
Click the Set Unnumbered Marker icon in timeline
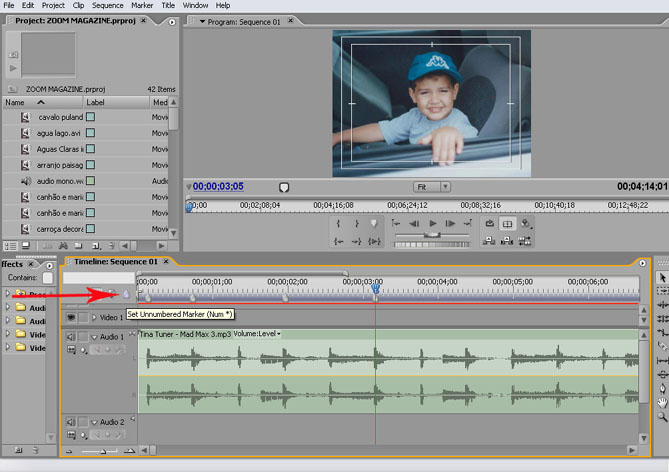[126, 293]
